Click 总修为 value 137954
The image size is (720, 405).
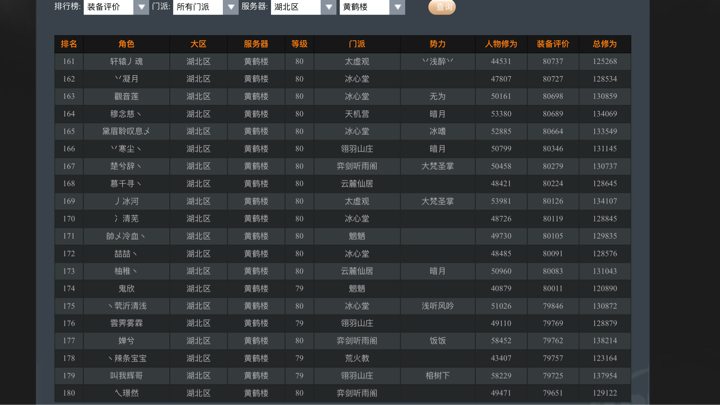(x=605, y=376)
